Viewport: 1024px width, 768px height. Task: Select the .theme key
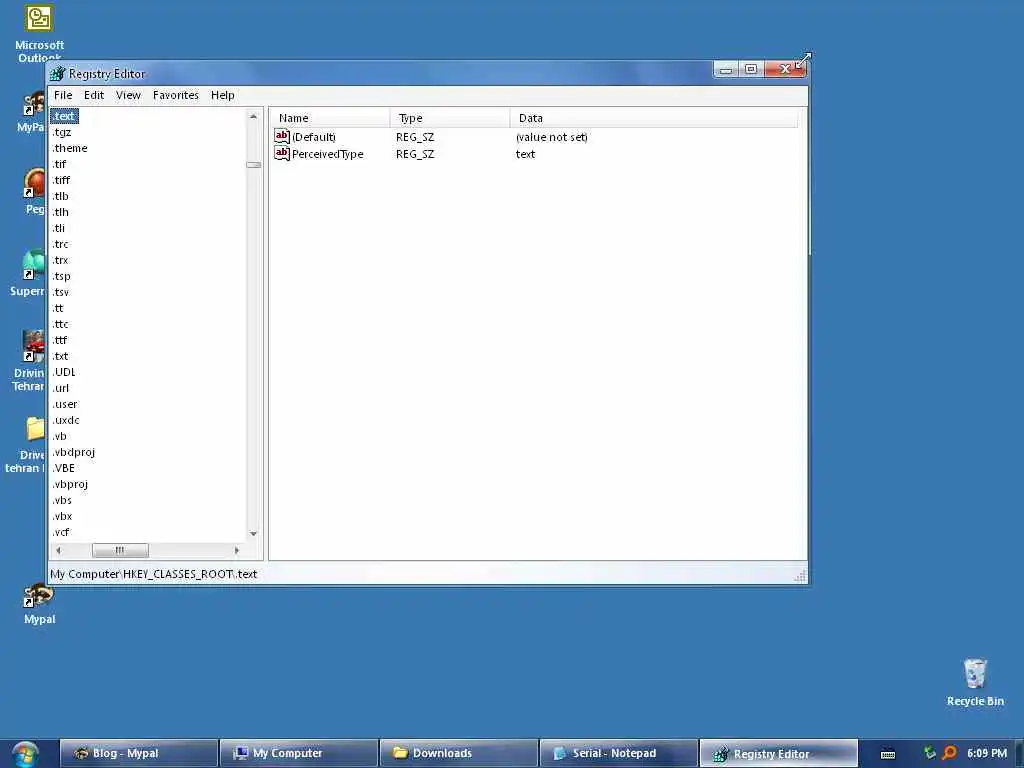click(69, 148)
